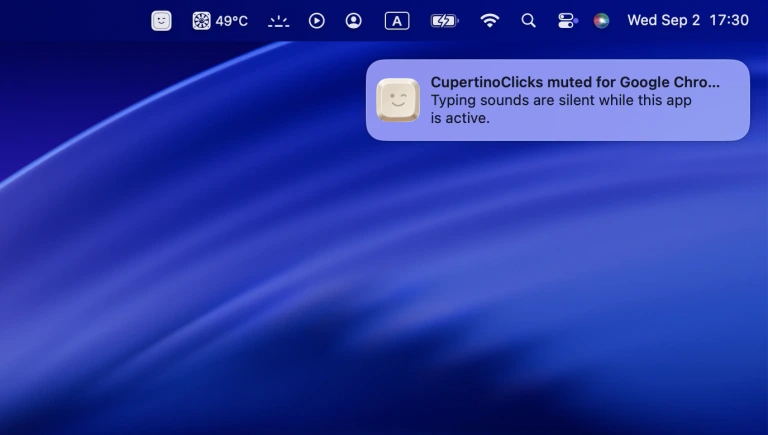Open the CupertinoClicks smiley menu bar icon
768x435 pixels.
pos(161,21)
